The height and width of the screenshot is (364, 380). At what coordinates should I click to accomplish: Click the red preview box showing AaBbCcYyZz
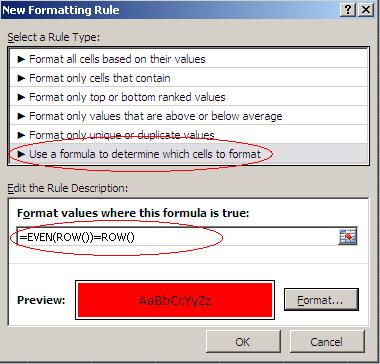tap(175, 300)
